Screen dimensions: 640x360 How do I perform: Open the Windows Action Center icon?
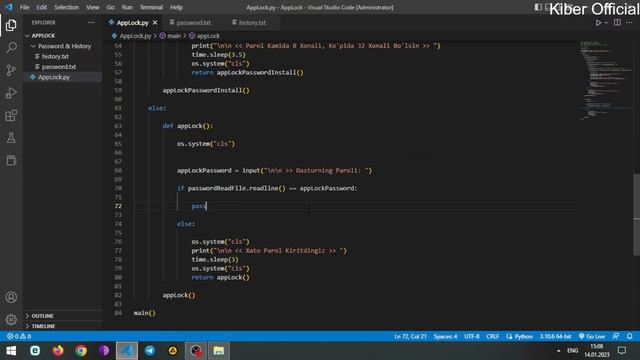622,351
